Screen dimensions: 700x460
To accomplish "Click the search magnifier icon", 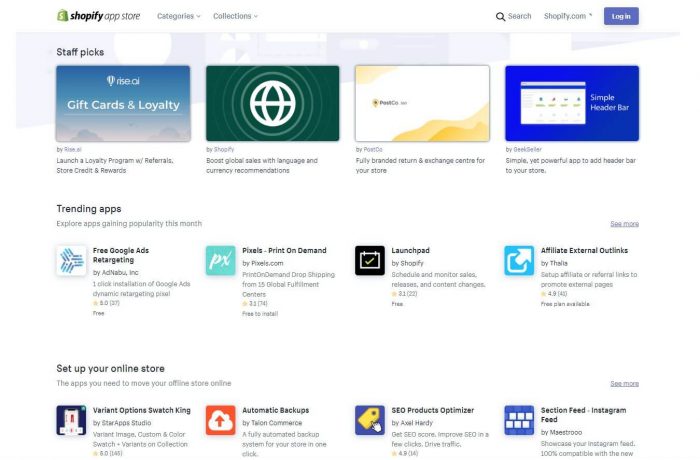I will click(x=500, y=17).
